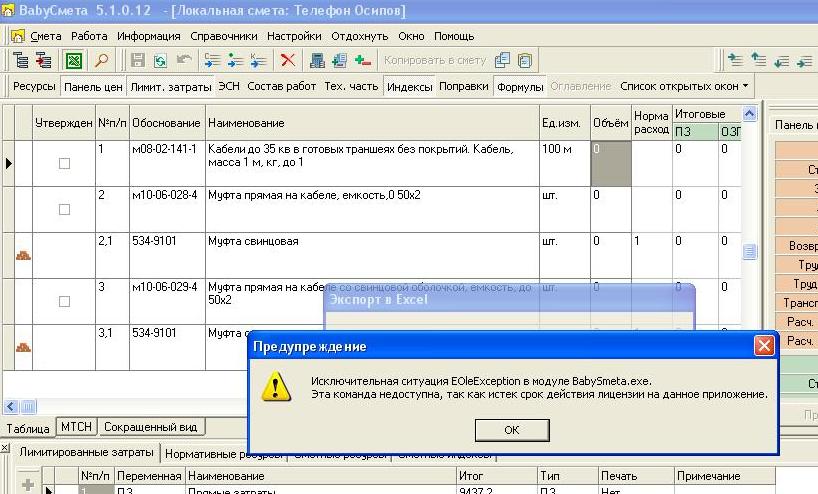Click the clipboard paste icon

tap(525, 61)
